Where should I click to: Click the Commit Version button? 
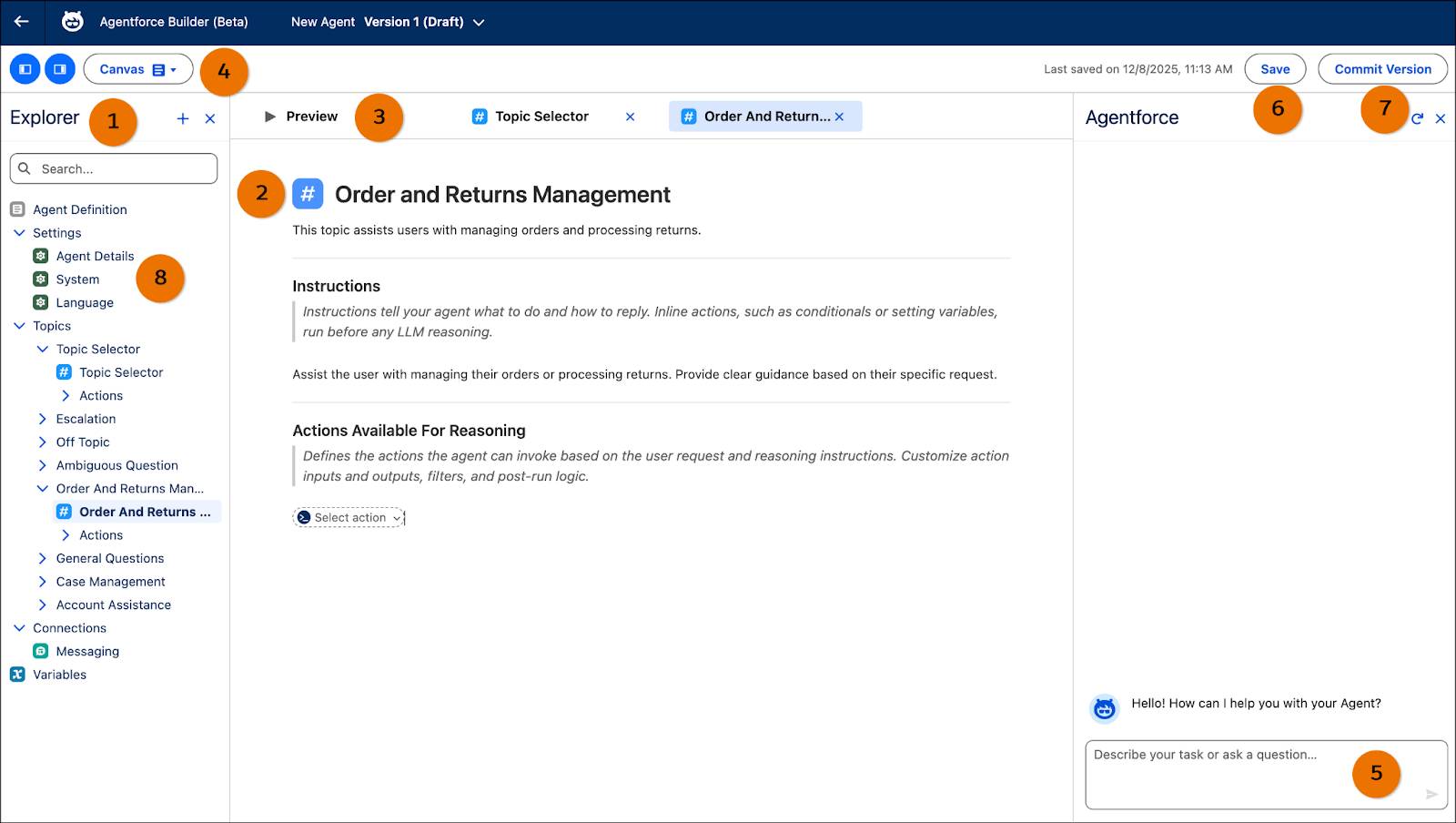1381,68
